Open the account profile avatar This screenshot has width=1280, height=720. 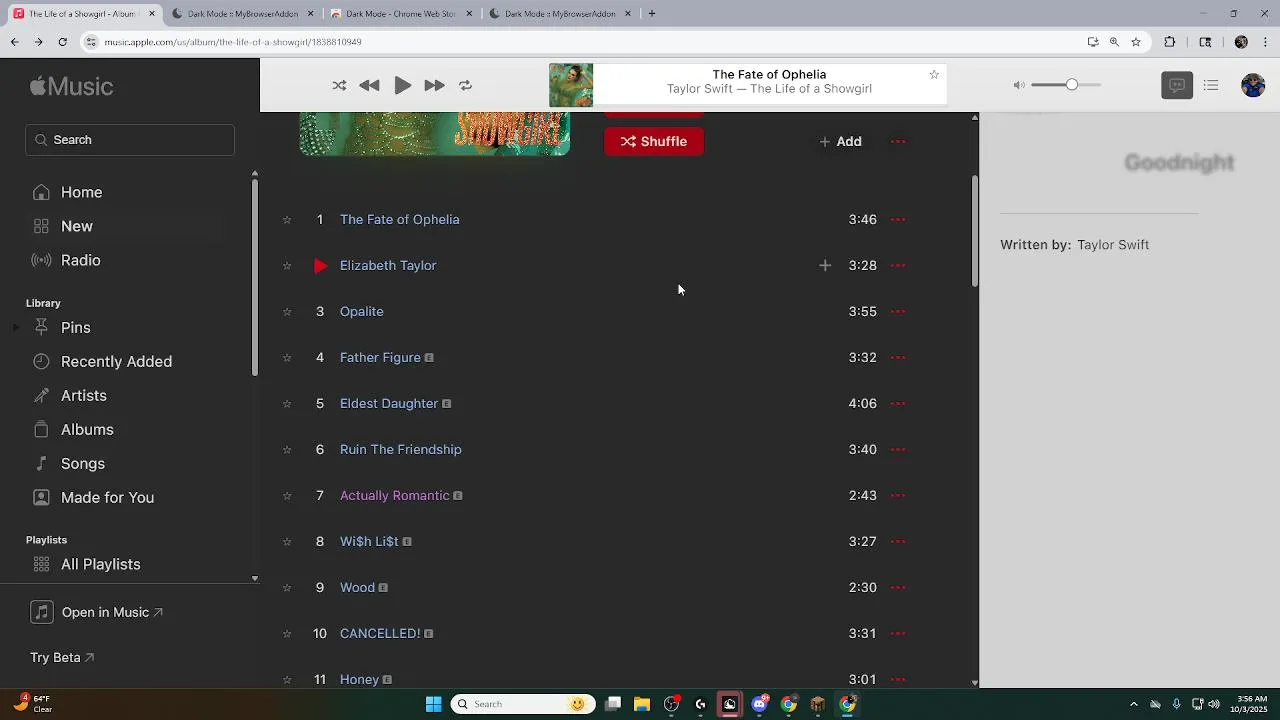(1253, 86)
